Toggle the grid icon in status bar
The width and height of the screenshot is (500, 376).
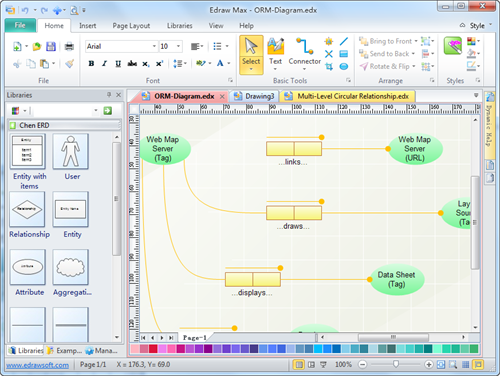click(x=466, y=364)
